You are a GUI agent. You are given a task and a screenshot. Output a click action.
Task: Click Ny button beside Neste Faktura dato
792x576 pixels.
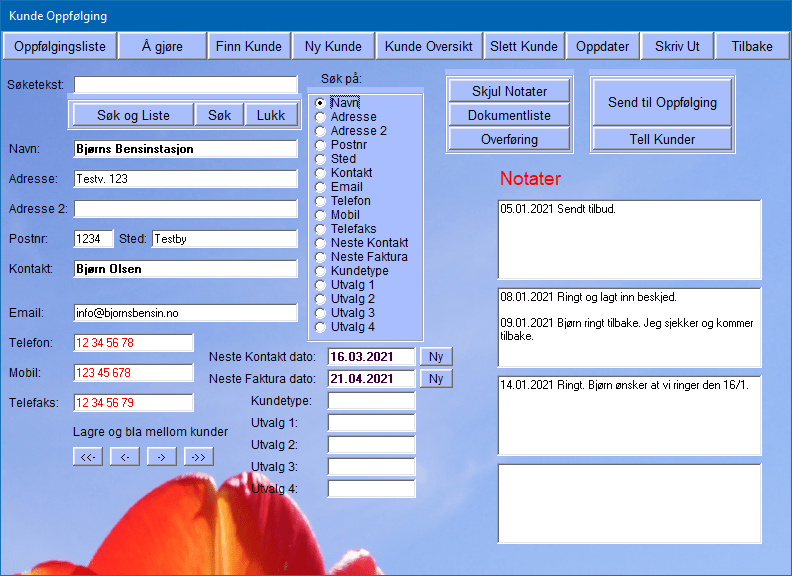pyautogui.click(x=436, y=379)
